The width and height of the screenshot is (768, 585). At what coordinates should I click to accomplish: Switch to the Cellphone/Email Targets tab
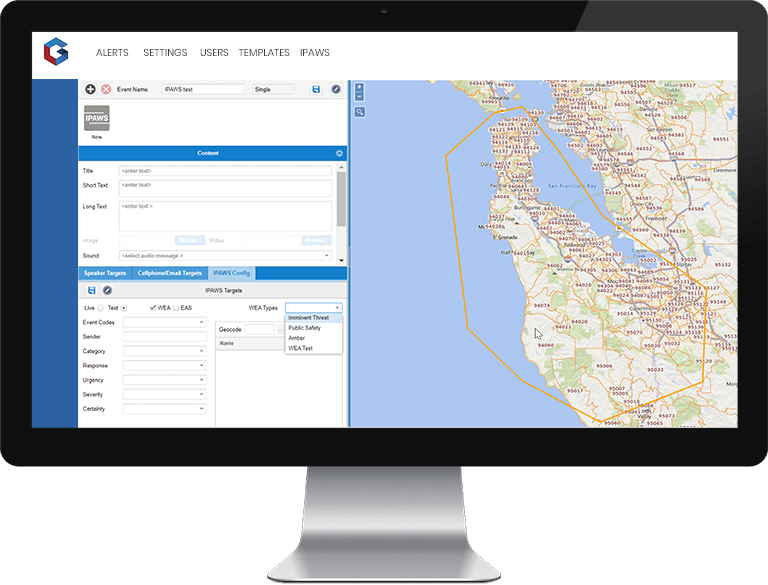click(169, 273)
